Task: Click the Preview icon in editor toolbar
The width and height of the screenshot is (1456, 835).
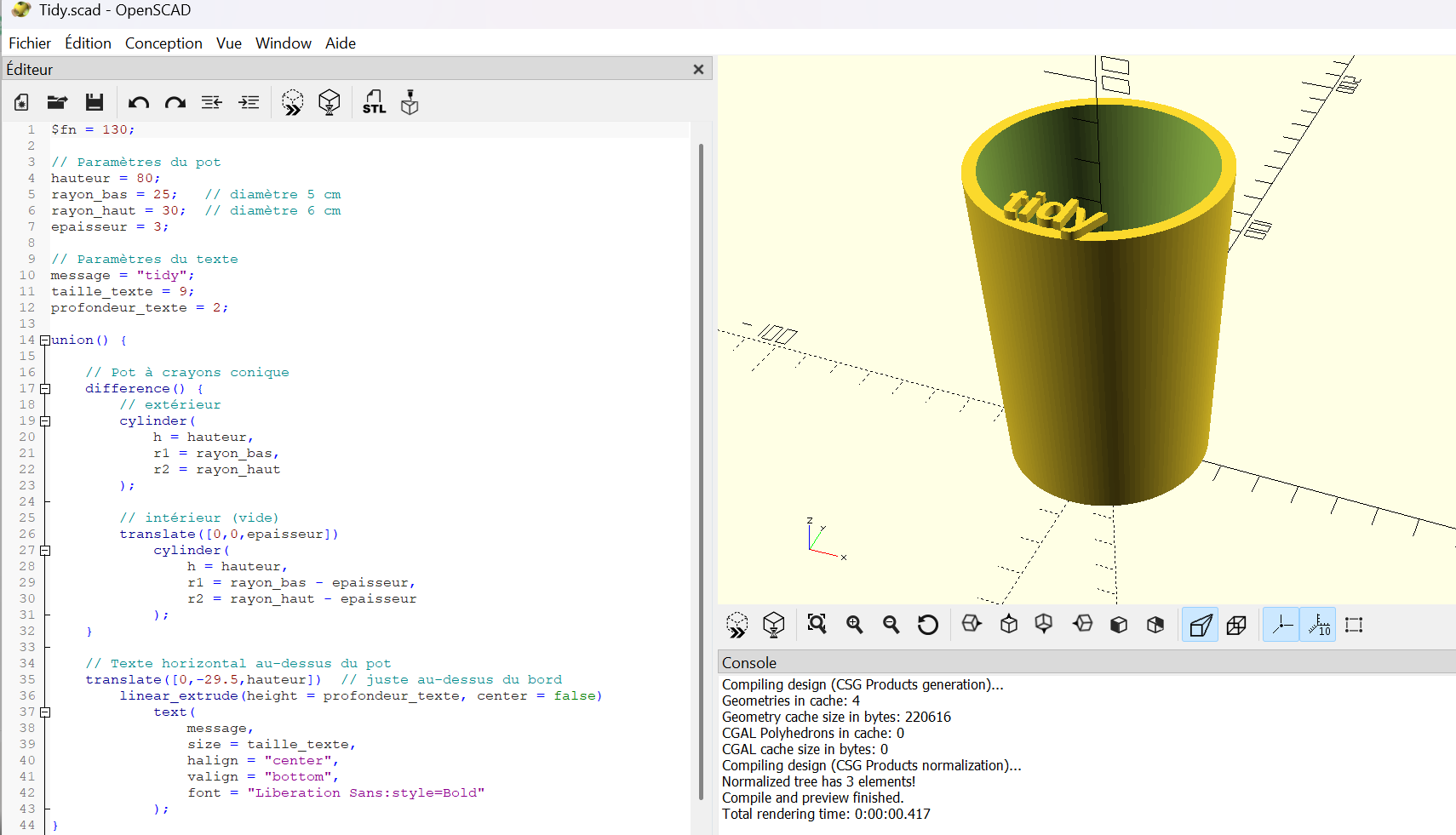Action: coord(292,103)
